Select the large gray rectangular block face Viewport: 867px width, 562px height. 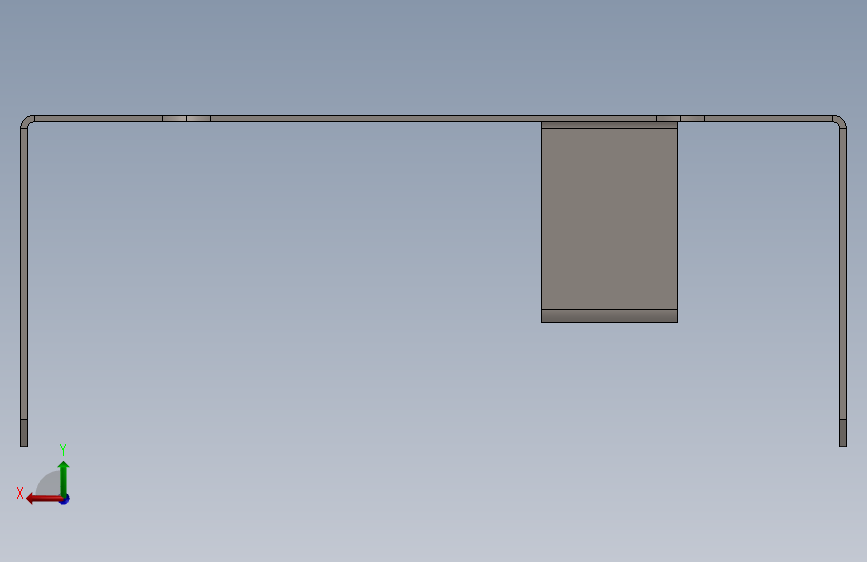coord(609,219)
